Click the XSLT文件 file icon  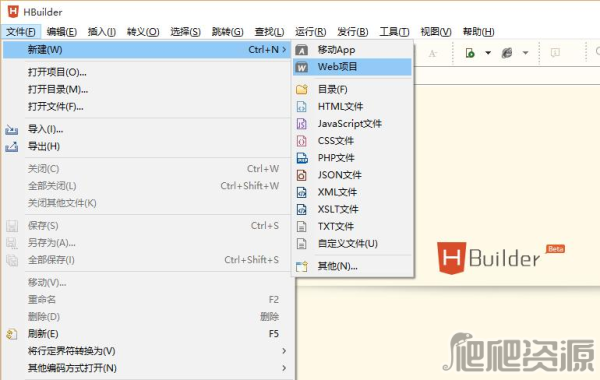[302, 209]
